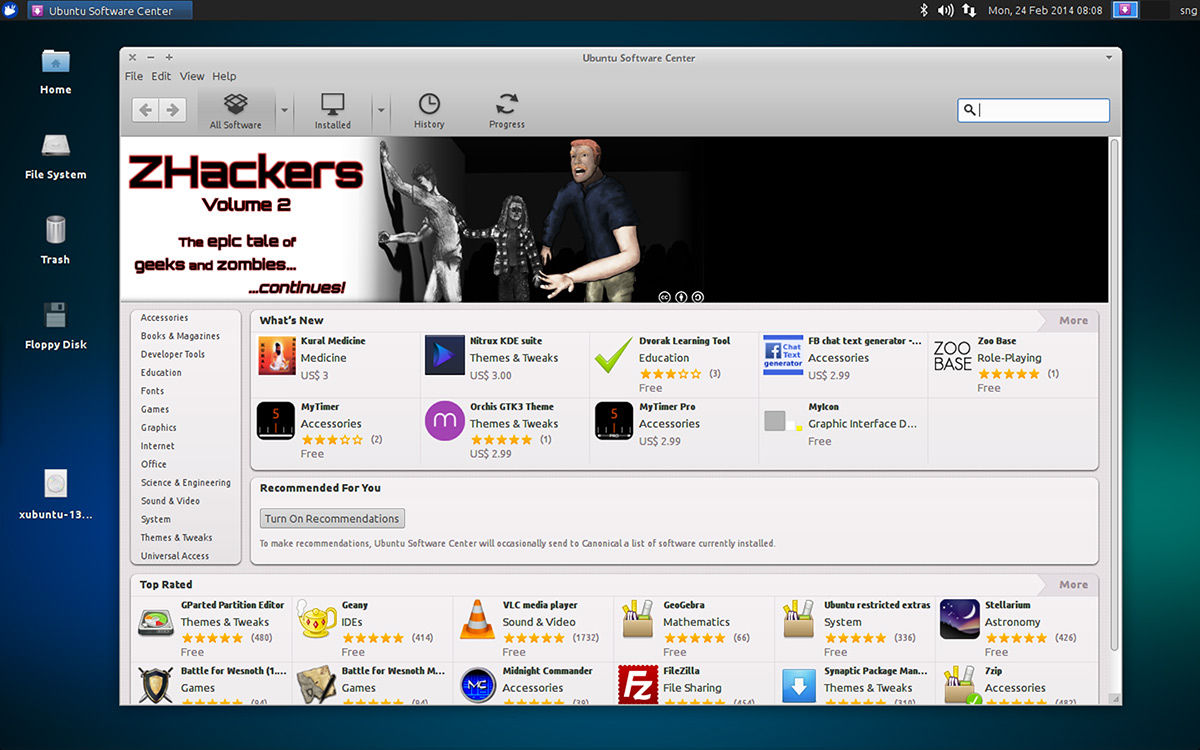
Task: Go back with the left arrow button
Action: (146, 110)
